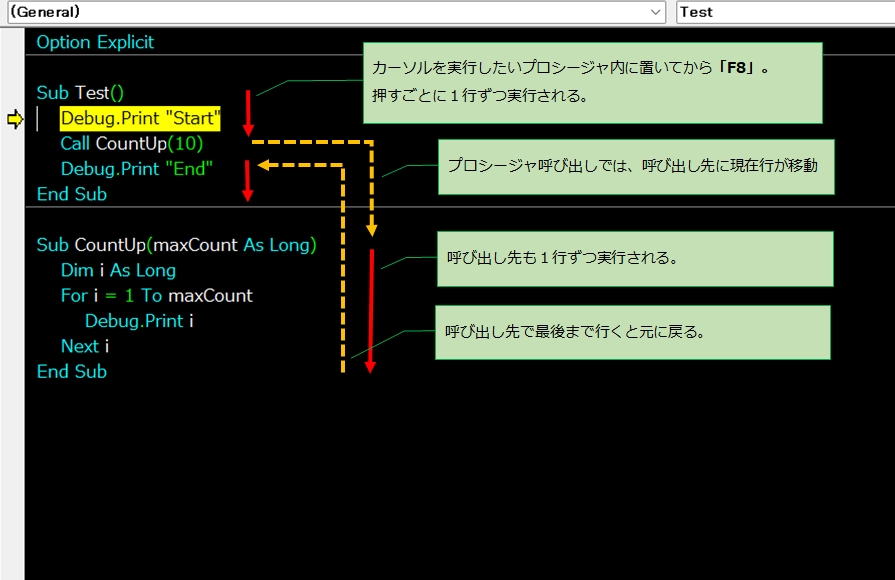Click "End Sub" of the Test procedure
Viewport: 895px width, 580px height.
point(72,194)
